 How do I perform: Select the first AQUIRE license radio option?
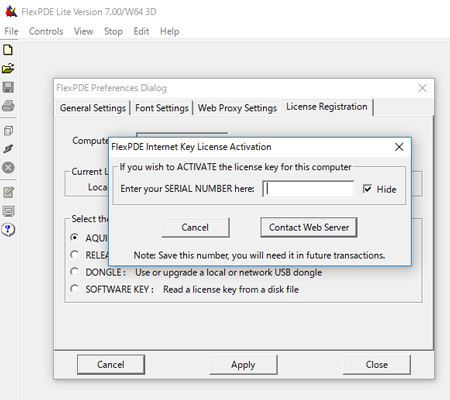pyautogui.click(x=75, y=237)
